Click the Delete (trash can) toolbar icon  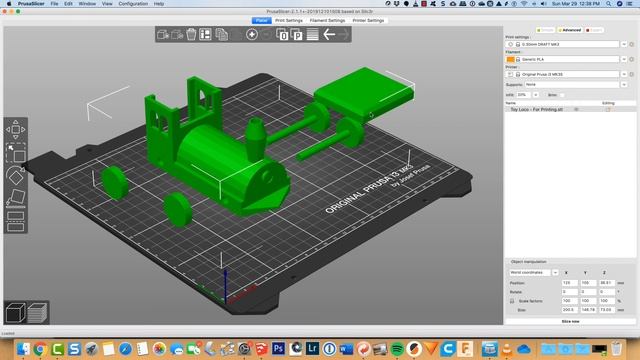tap(191, 34)
